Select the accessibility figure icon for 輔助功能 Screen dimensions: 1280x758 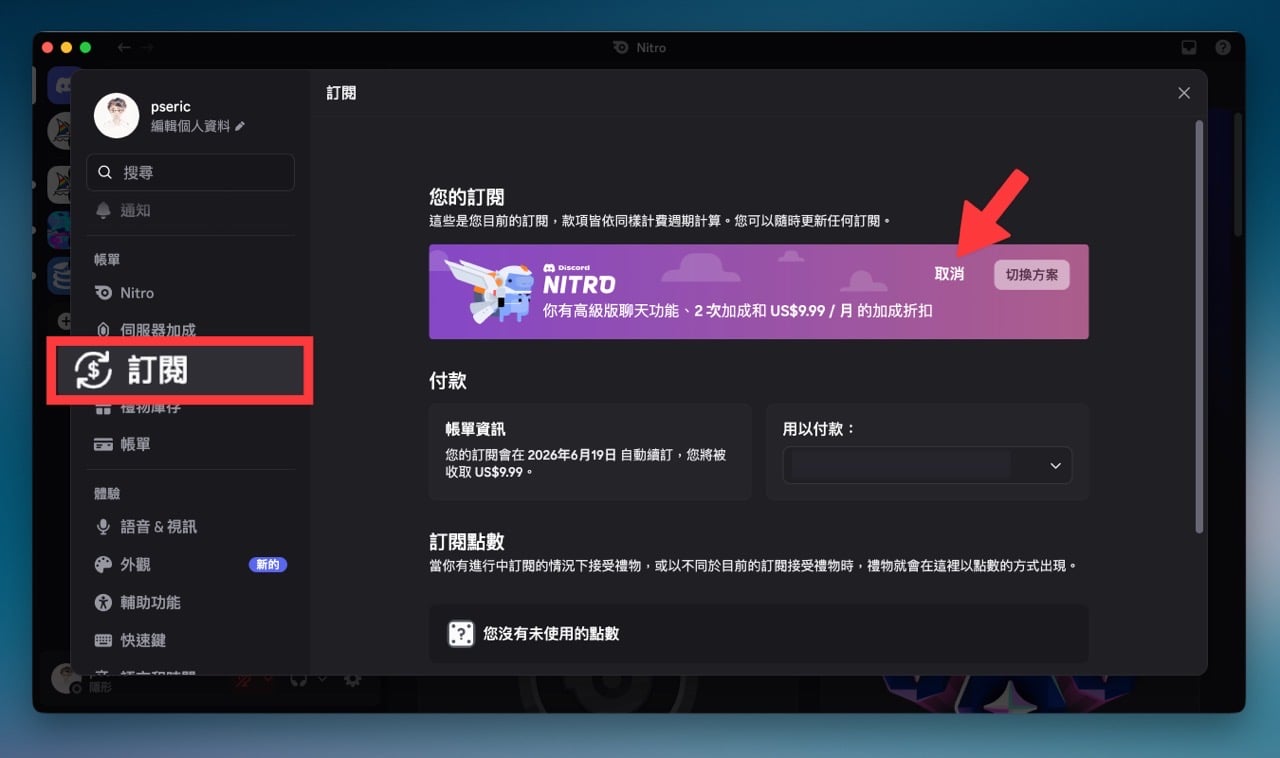pyautogui.click(x=103, y=602)
